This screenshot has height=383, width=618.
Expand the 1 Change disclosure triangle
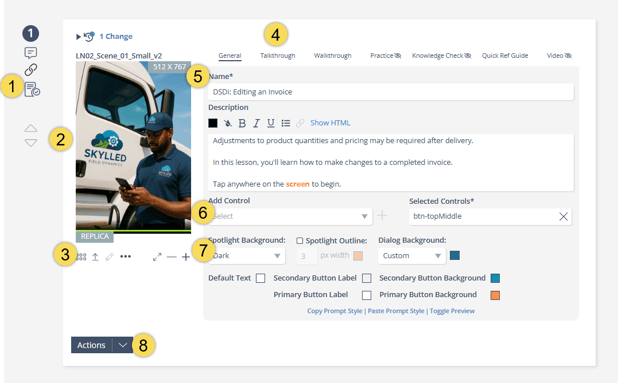pyautogui.click(x=78, y=37)
